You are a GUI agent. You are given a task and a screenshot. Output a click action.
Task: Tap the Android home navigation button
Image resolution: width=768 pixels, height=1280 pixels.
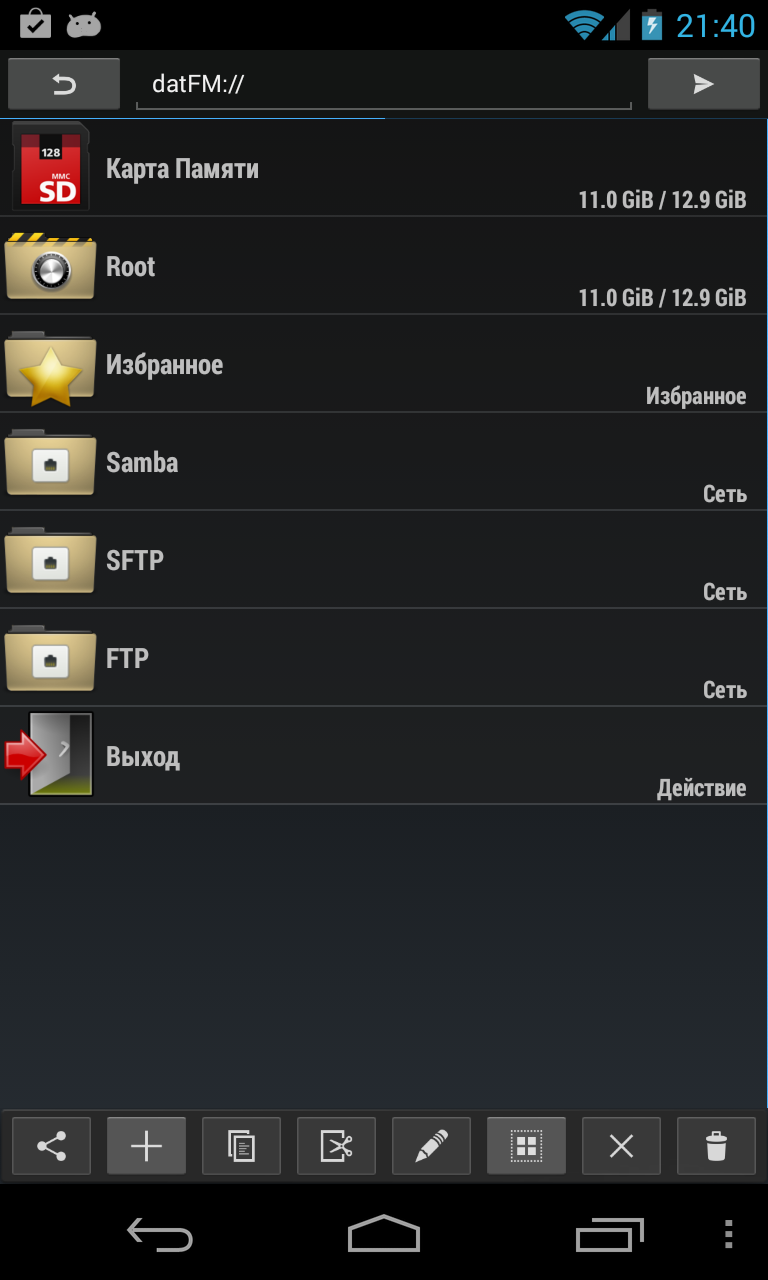pos(384,1234)
